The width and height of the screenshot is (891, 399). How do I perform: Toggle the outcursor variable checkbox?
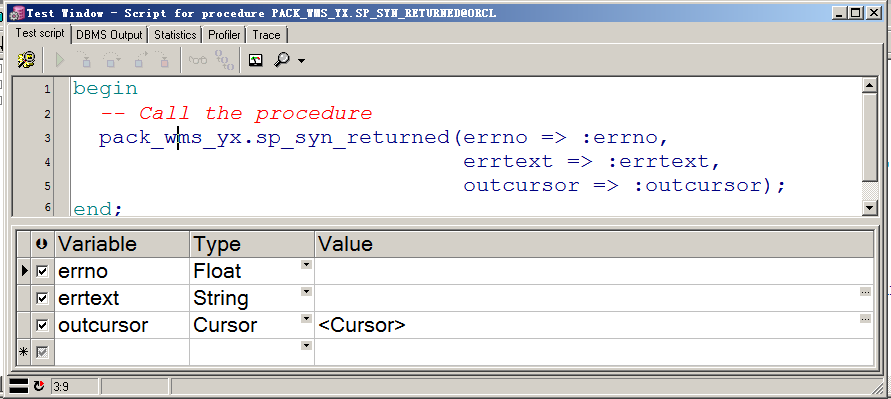42,325
